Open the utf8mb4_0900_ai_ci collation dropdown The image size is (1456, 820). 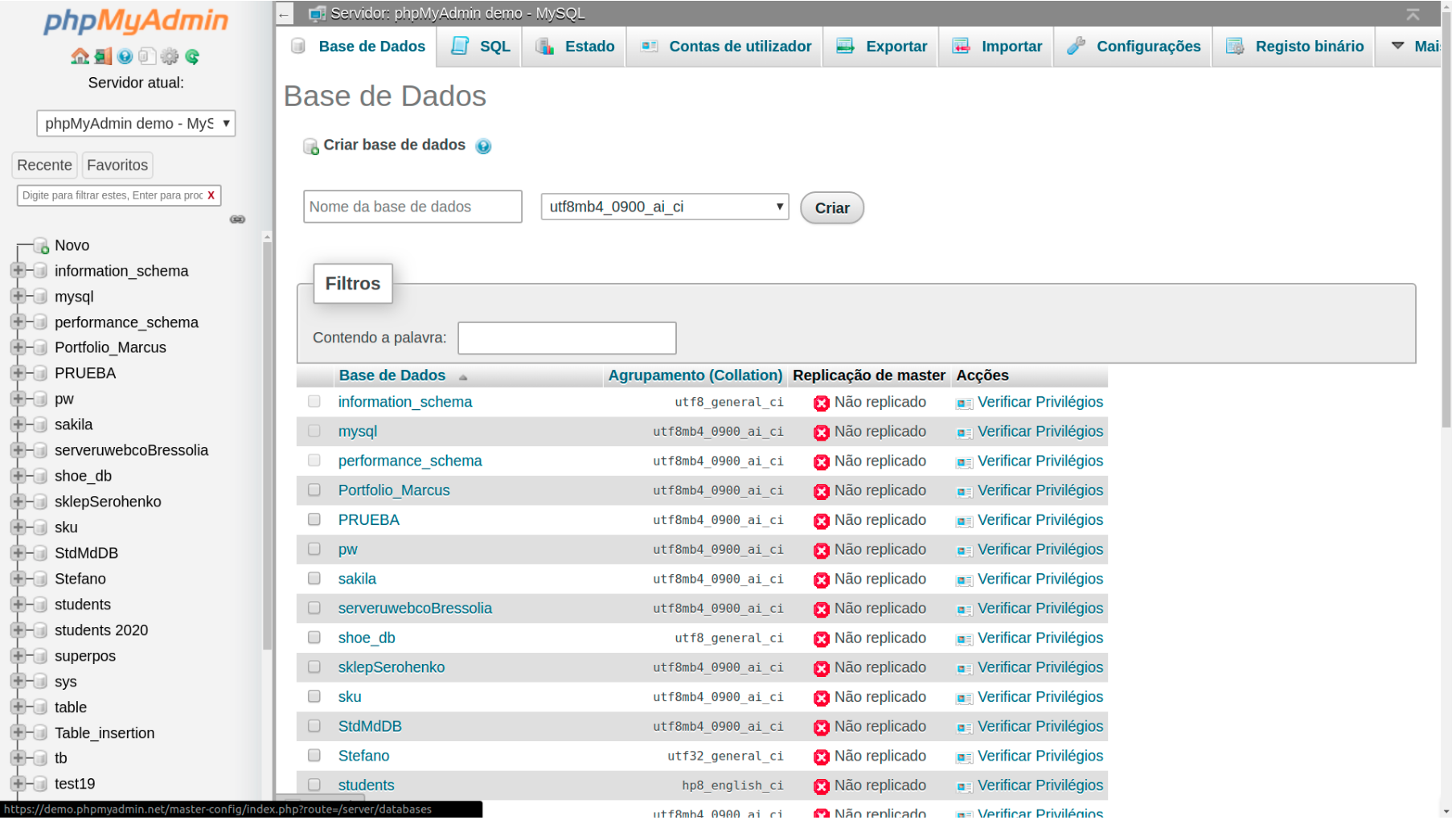[x=665, y=207]
